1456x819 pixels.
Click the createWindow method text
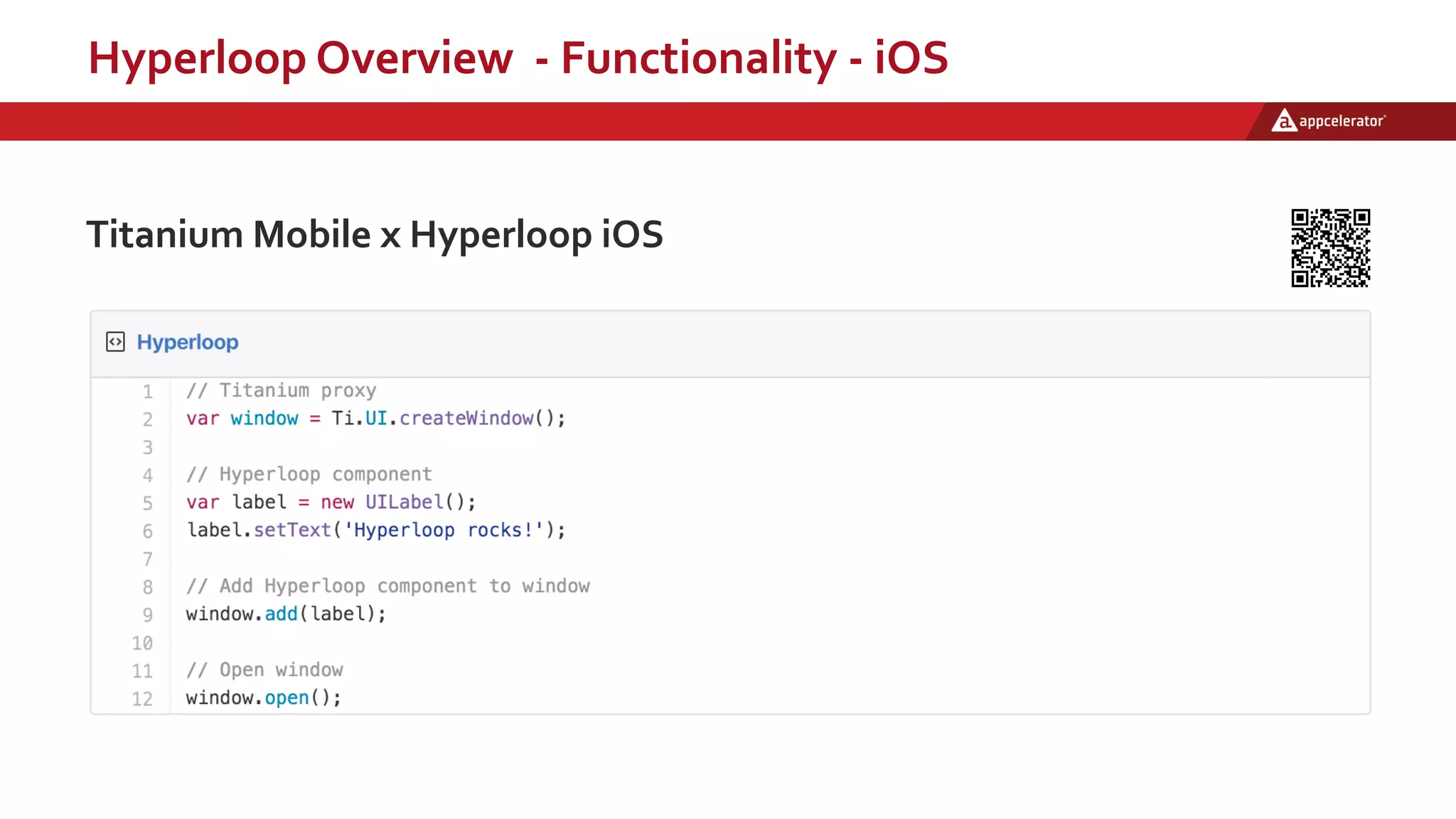click(x=466, y=418)
